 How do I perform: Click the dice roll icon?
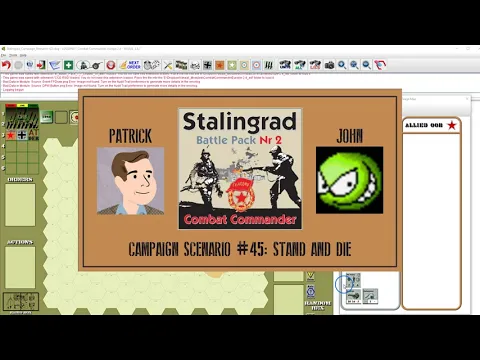coord(152,65)
